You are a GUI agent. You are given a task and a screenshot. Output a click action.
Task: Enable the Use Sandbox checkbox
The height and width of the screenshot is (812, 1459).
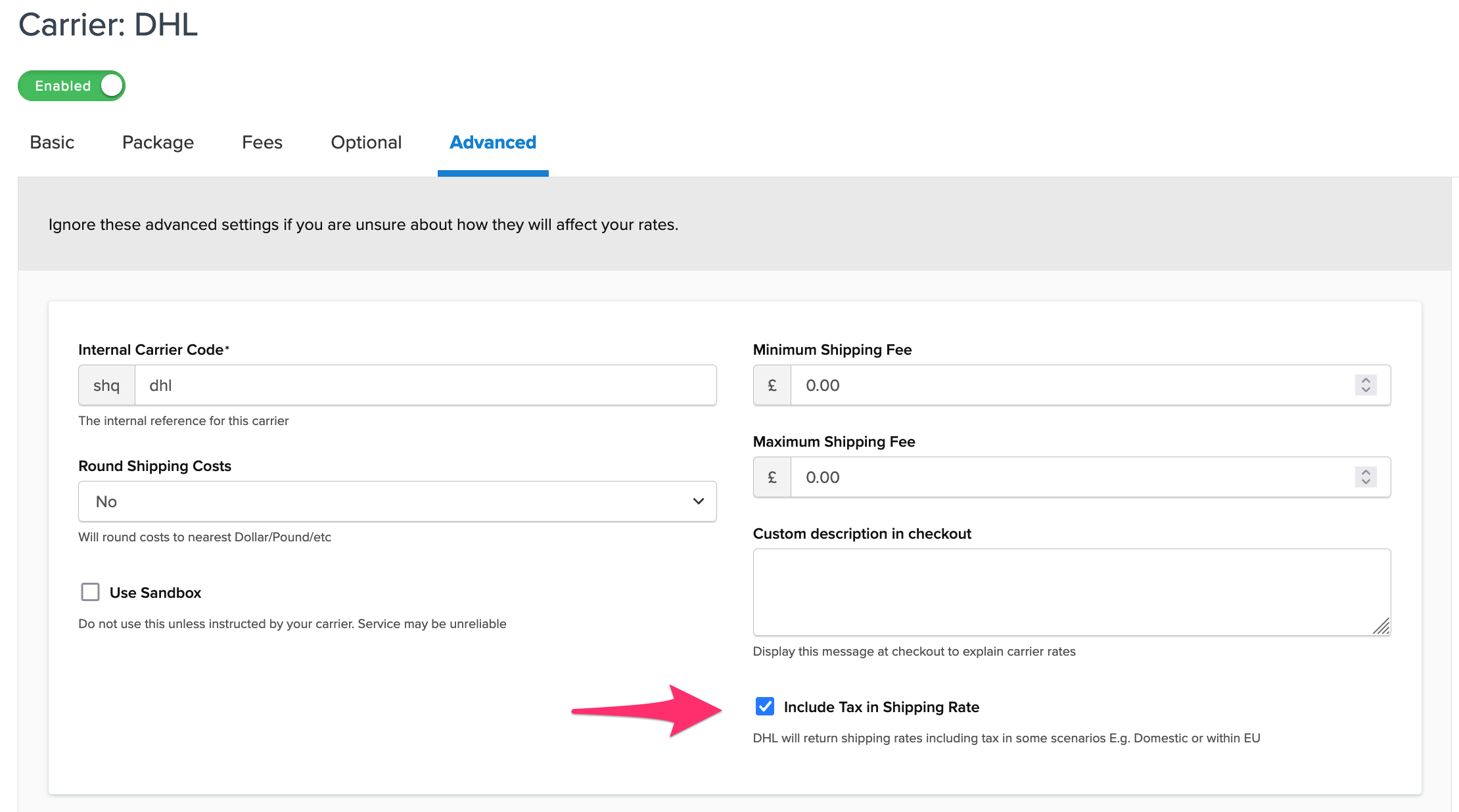90,592
